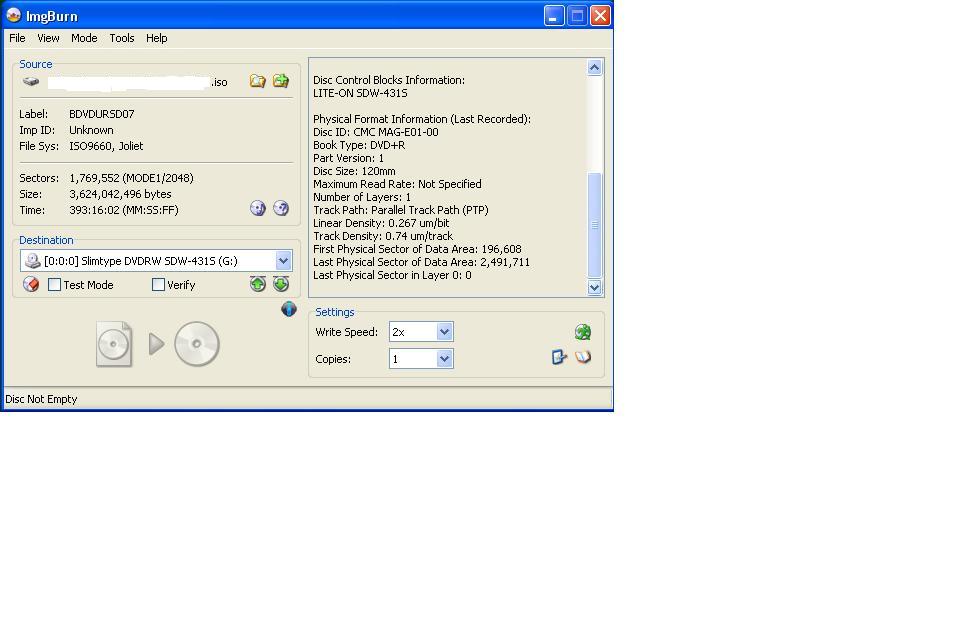962x635 pixels.
Task: Click the 'Book Type: DVD+R' line
Action: coord(359,145)
